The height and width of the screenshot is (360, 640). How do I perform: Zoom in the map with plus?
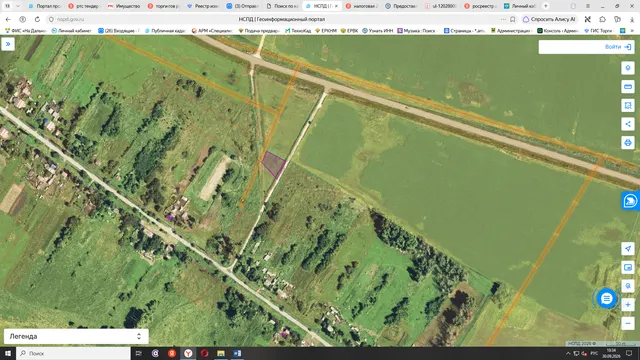(x=628, y=305)
